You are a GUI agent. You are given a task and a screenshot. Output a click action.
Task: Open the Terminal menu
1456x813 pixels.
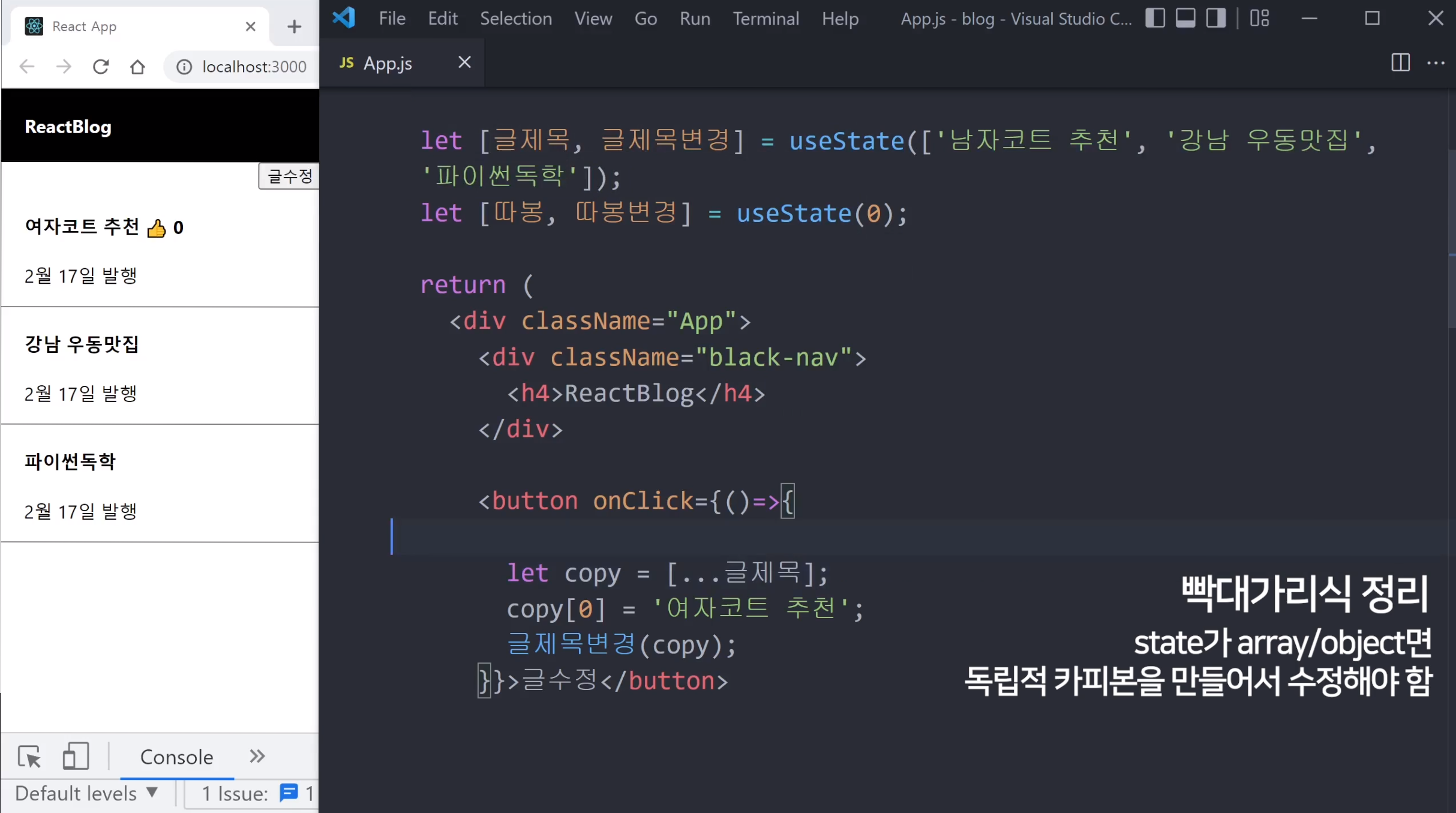[765, 19]
